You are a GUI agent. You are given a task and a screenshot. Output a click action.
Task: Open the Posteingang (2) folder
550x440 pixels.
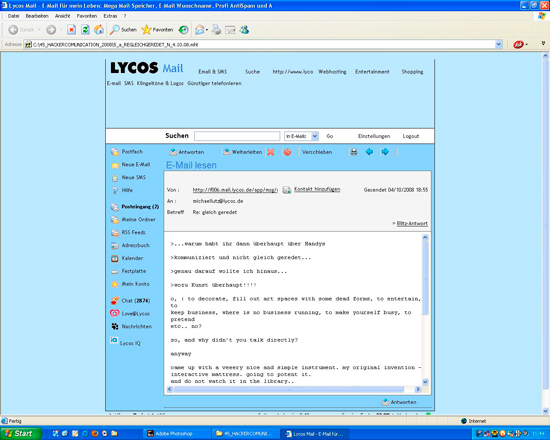click(135, 207)
